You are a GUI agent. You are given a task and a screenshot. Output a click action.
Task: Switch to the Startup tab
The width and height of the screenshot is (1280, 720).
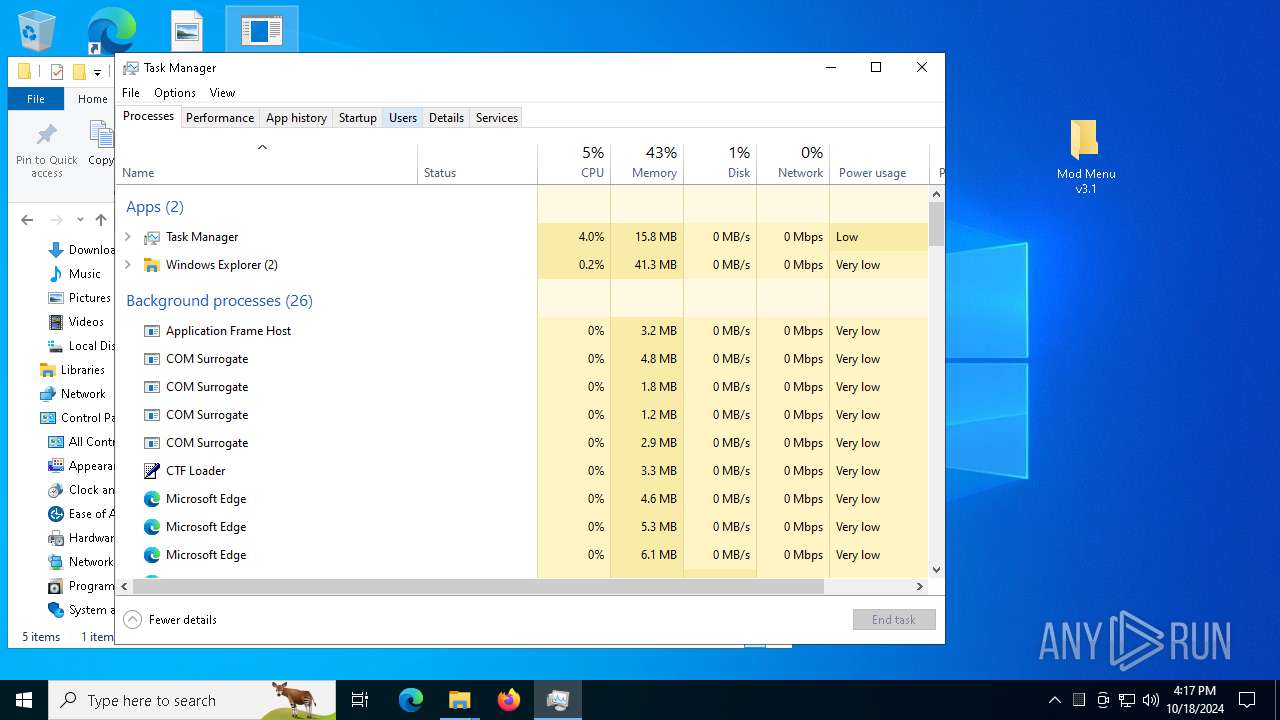[357, 118]
